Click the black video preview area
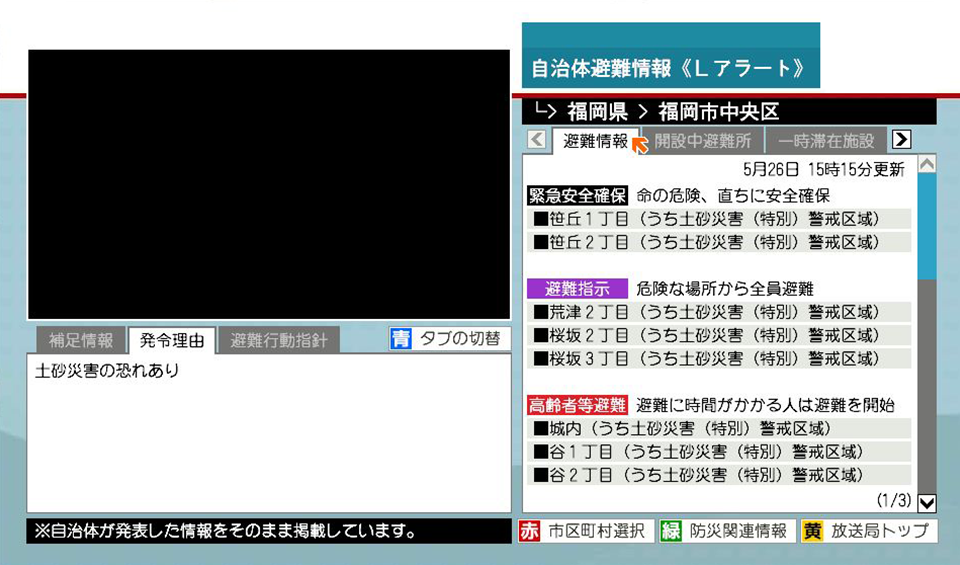Screen dimensions: 960x565 click(x=269, y=184)
